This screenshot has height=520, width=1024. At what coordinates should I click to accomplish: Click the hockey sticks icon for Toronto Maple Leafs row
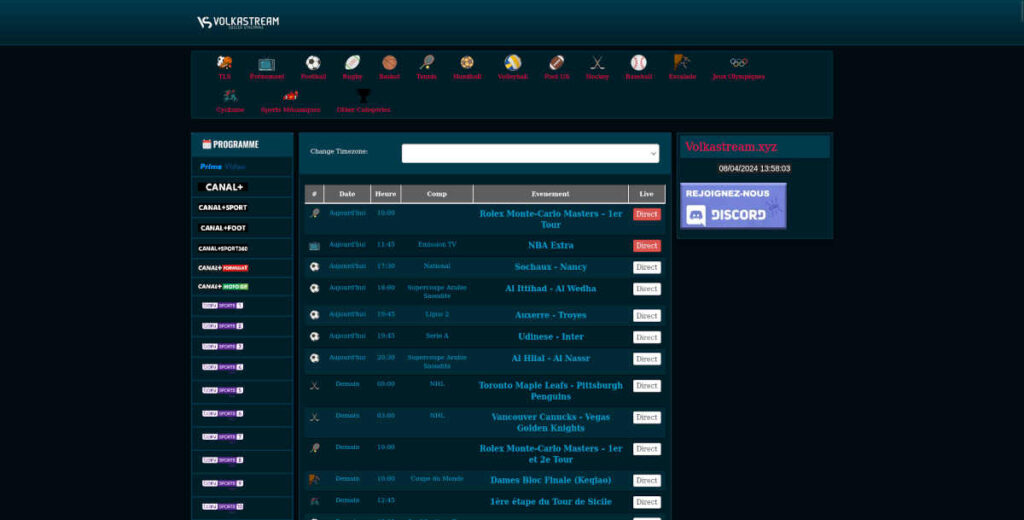pyautogui.click(x=314, y=385)
